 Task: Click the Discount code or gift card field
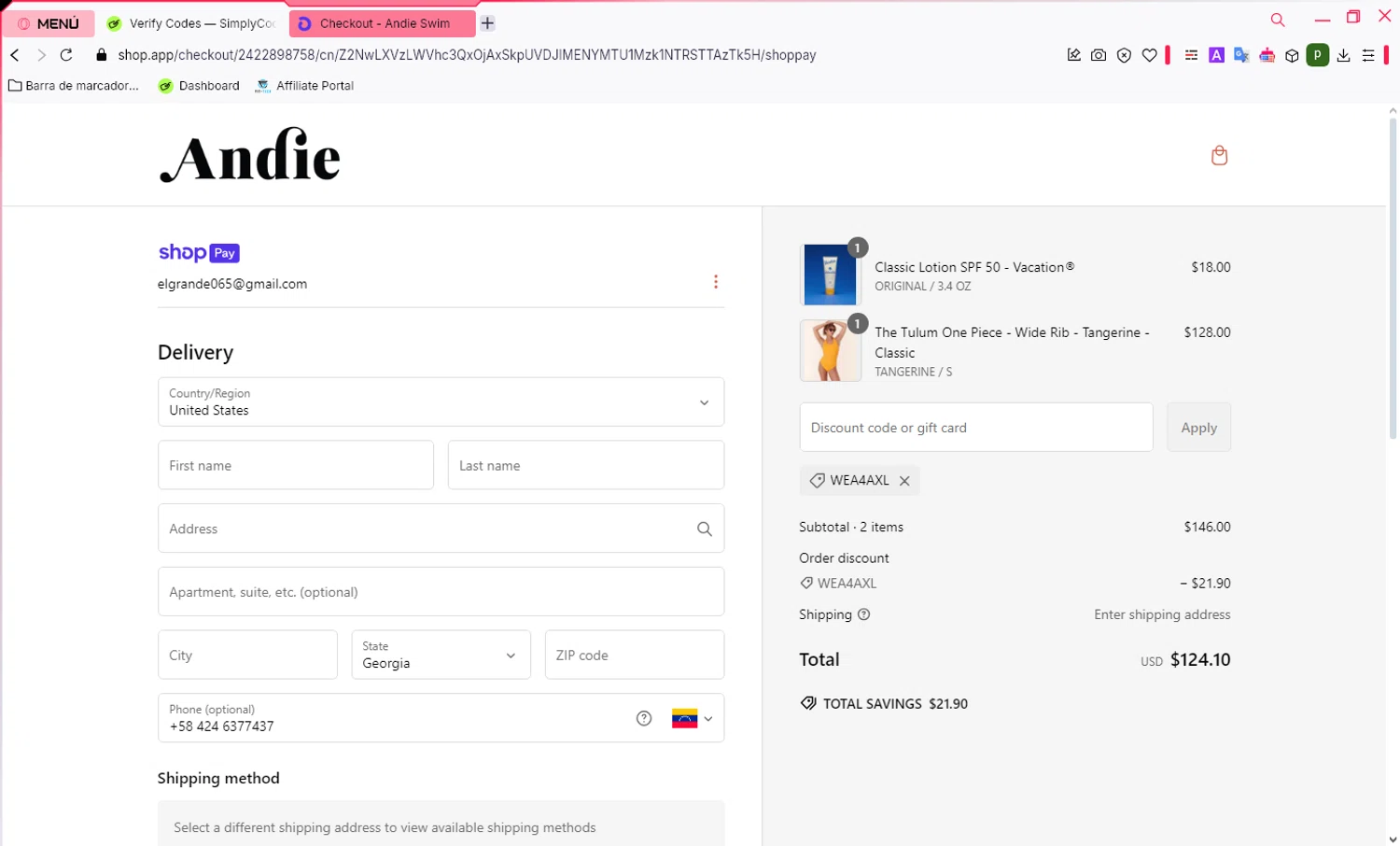point(976,427)
